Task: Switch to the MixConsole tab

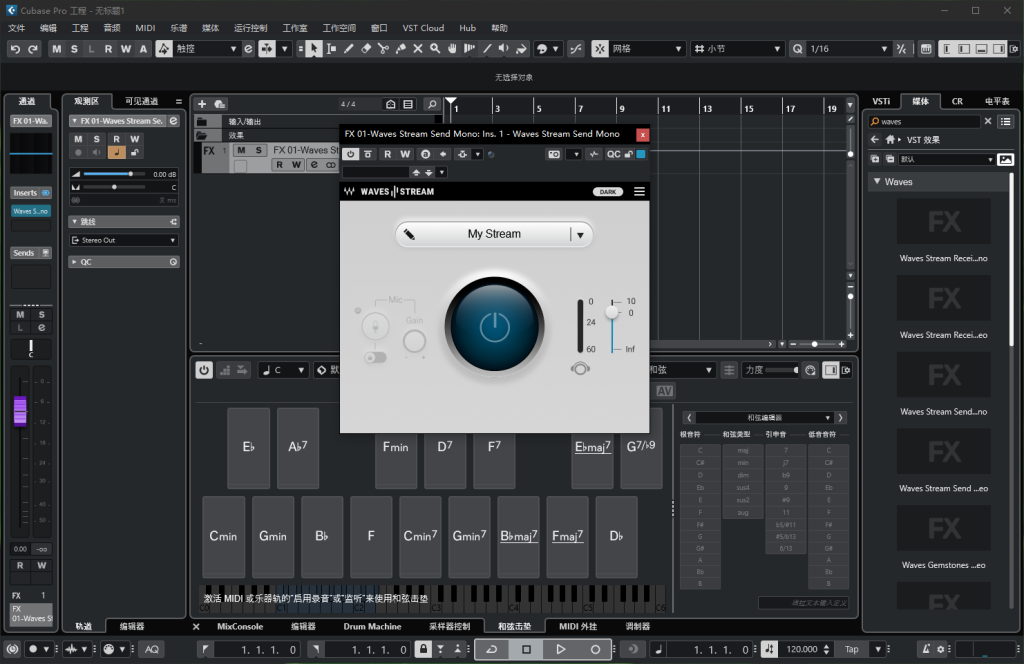Action: 240,626
